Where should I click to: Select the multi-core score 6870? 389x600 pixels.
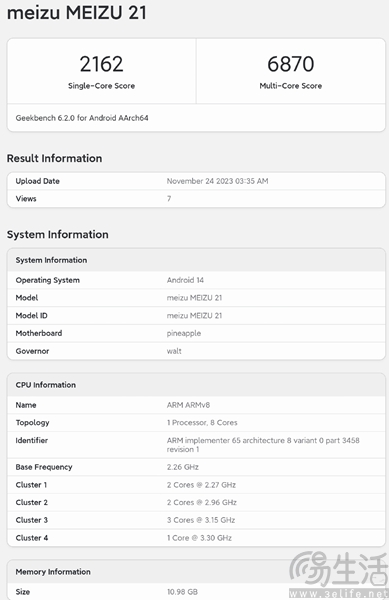point(291,64)
